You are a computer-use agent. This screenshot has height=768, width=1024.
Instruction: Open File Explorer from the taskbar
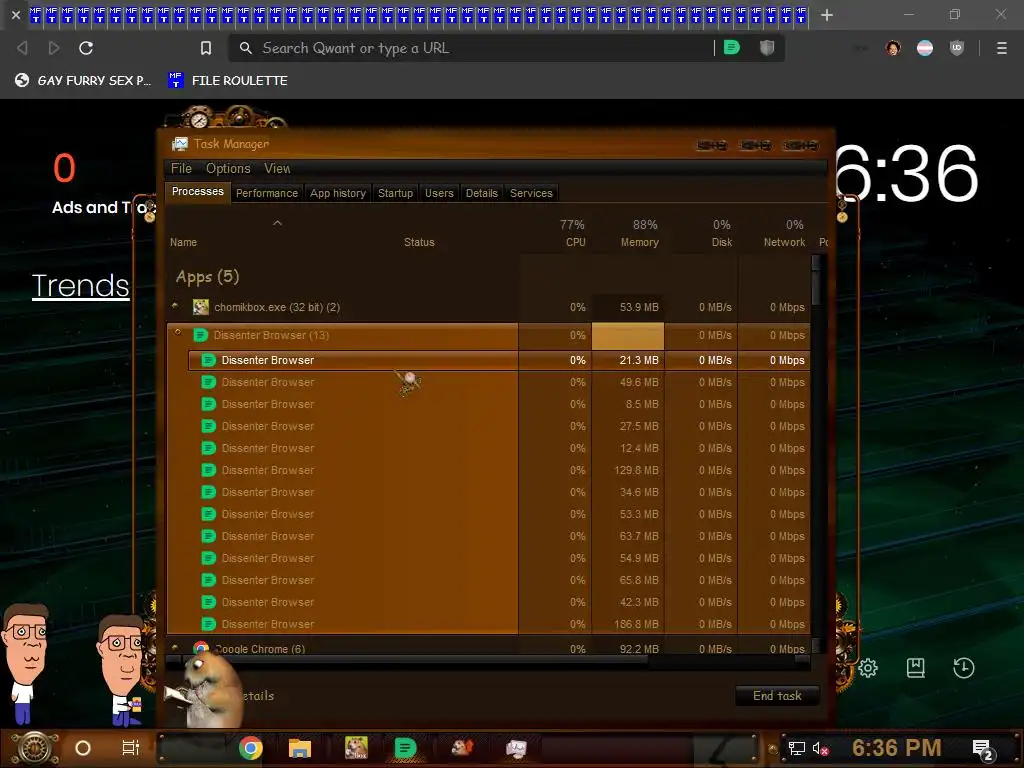(300, 748)
